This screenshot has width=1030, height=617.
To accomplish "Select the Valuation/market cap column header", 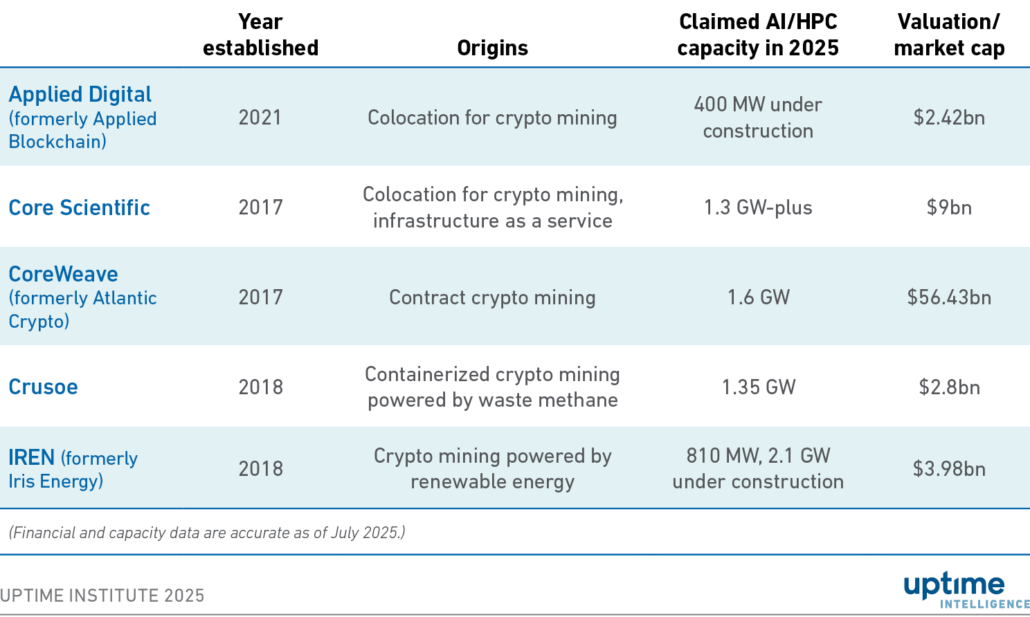I will tap(949, 35).
